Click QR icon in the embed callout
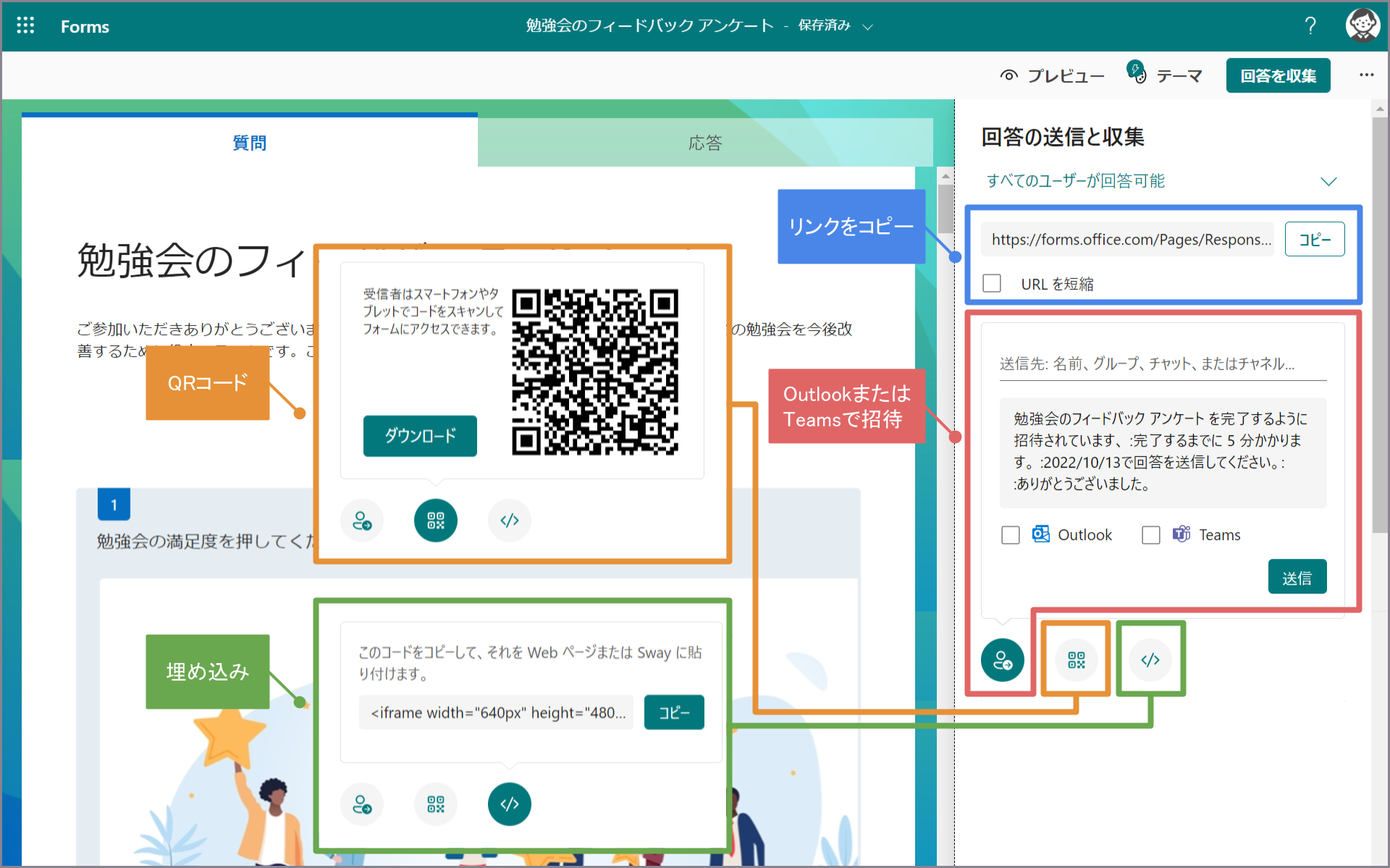The width and height of the screenshot is (1390, 868). coord(436,804)
